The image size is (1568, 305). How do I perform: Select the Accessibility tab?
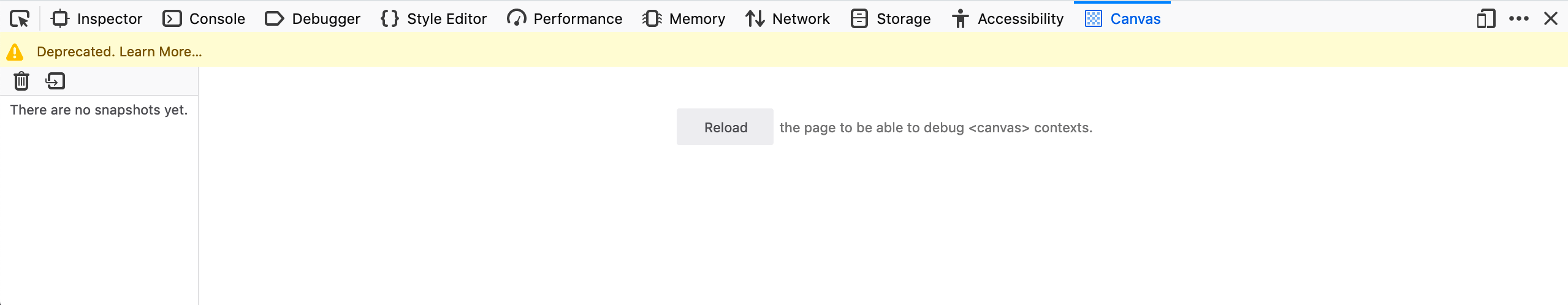1008,19
